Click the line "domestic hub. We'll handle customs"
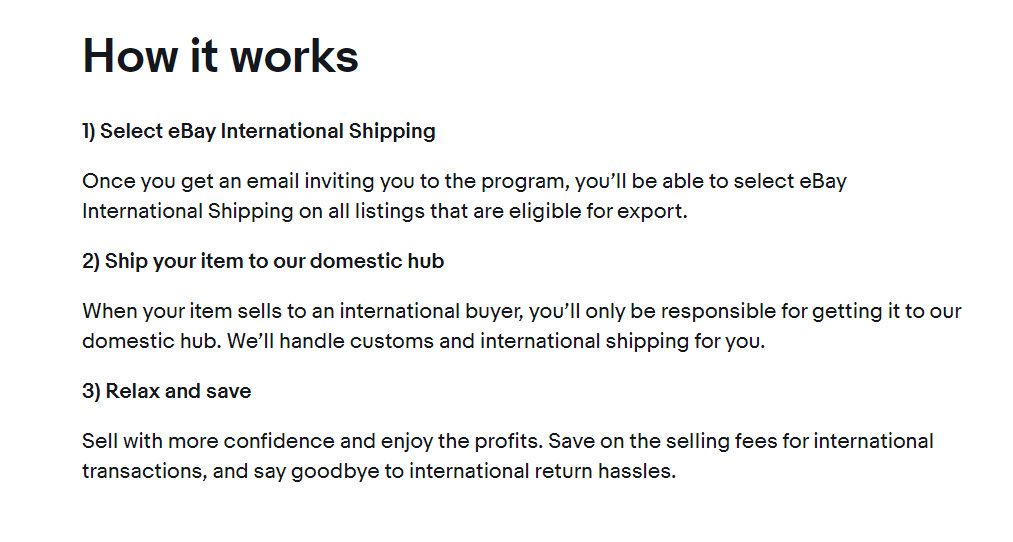Viewport: 1013px width, 542px height. [424, 341]
